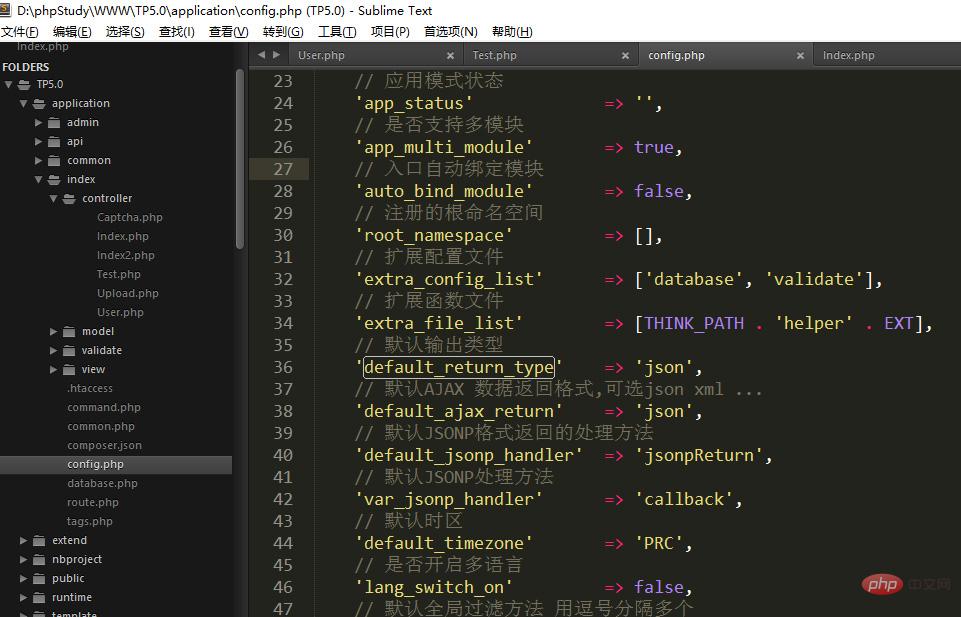
Task: Open composer.json in the sidebar
Action: pos(104,445)
